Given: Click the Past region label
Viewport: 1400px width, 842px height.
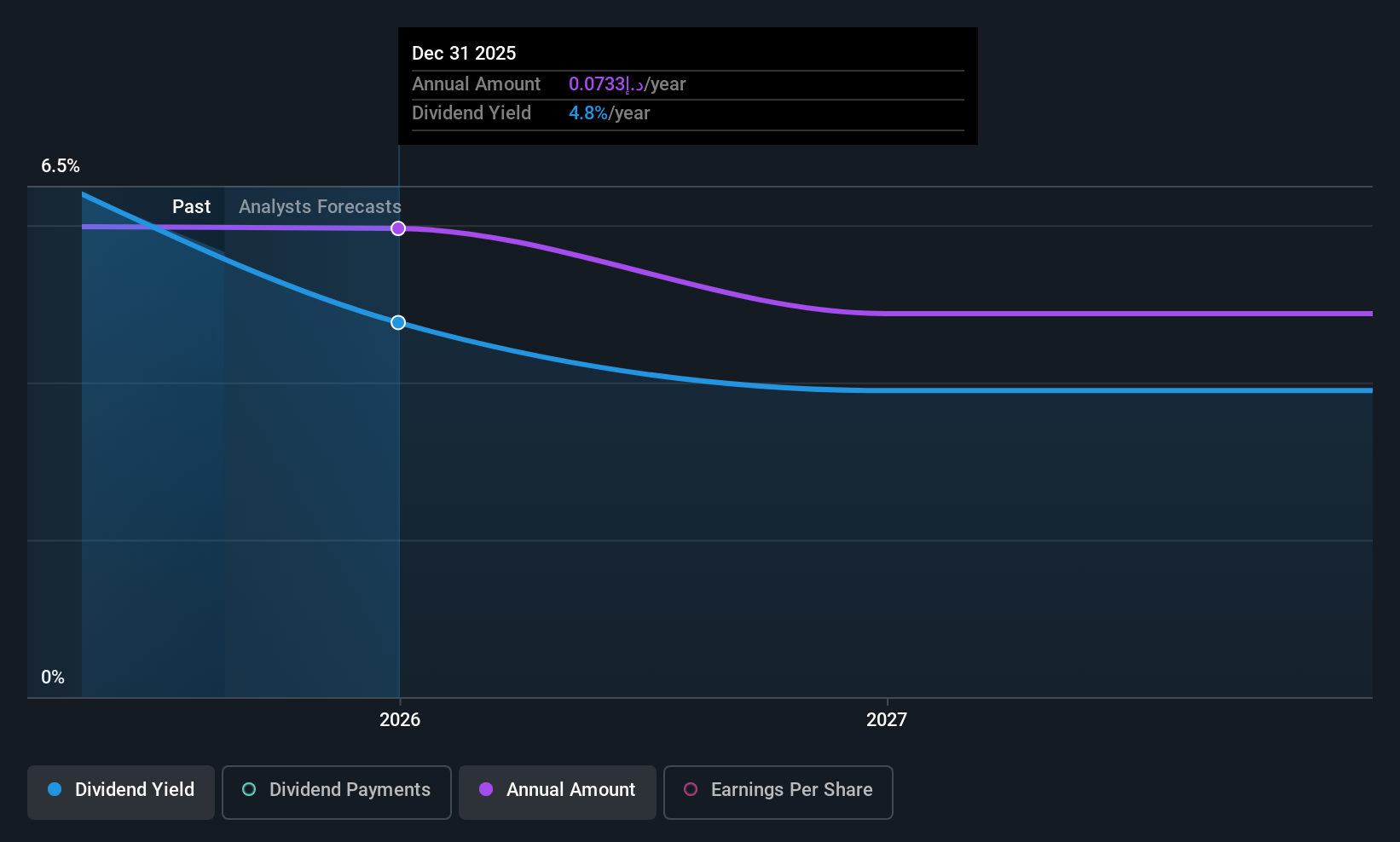Looking at the screenshot, I should point(191,206).
